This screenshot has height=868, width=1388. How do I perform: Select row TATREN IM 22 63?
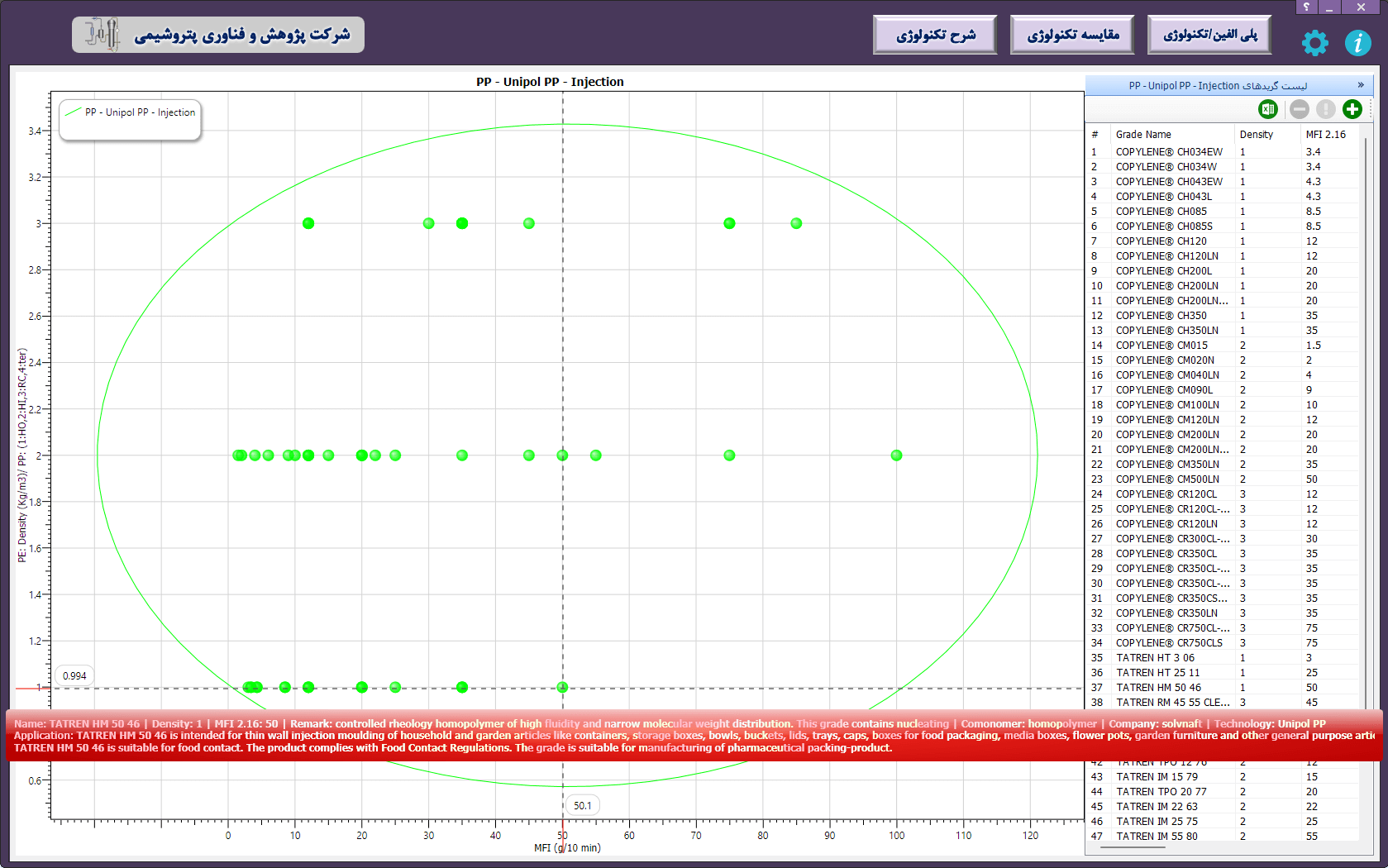[x=1222, y=807]
